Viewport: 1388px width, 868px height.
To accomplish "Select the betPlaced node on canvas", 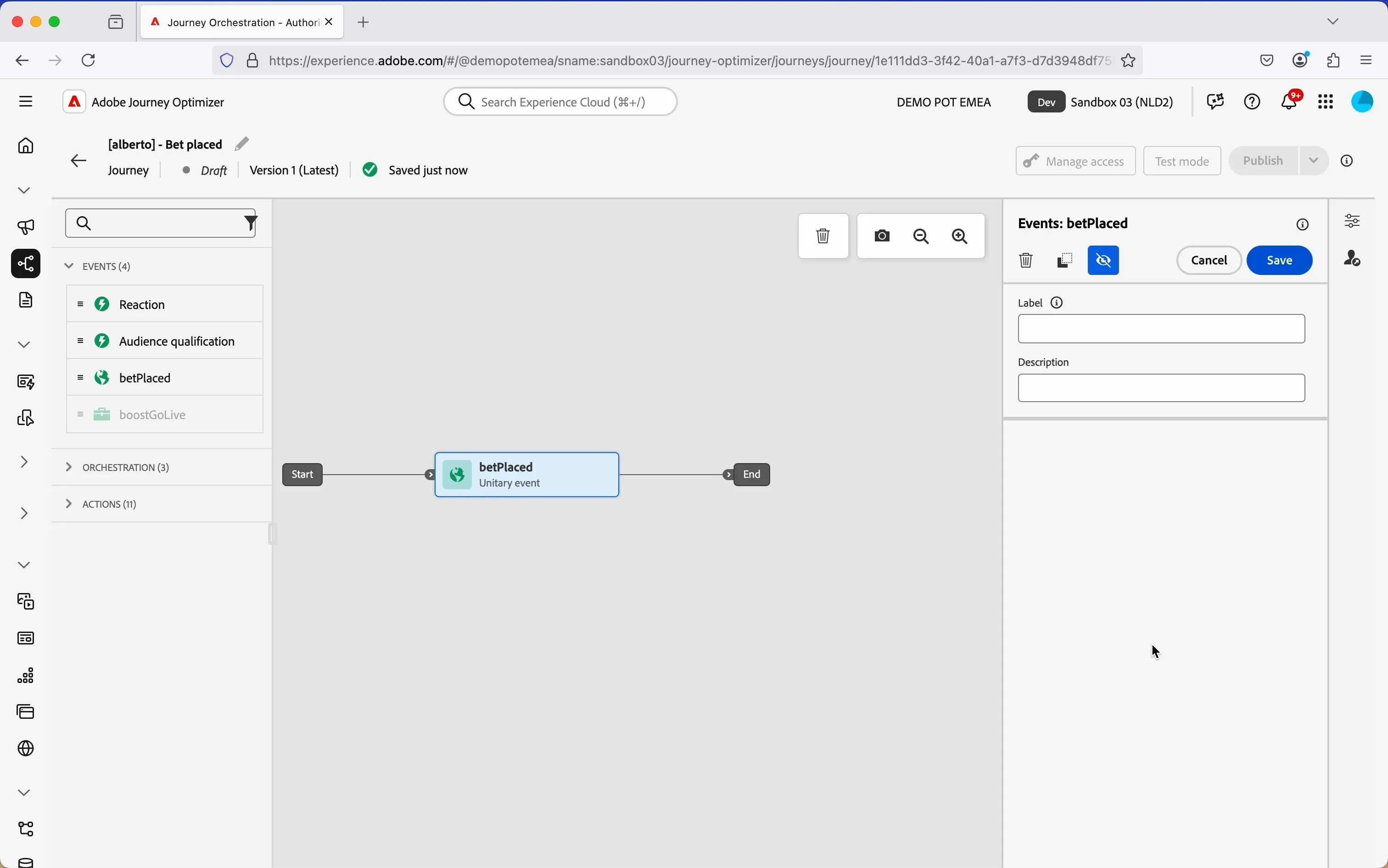I will [527, 475].
